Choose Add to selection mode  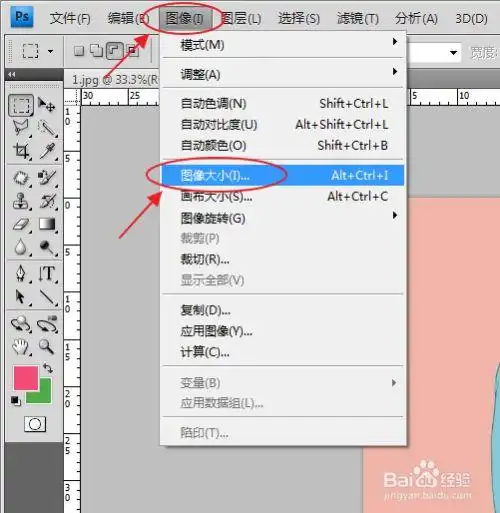tap(96, 51)
